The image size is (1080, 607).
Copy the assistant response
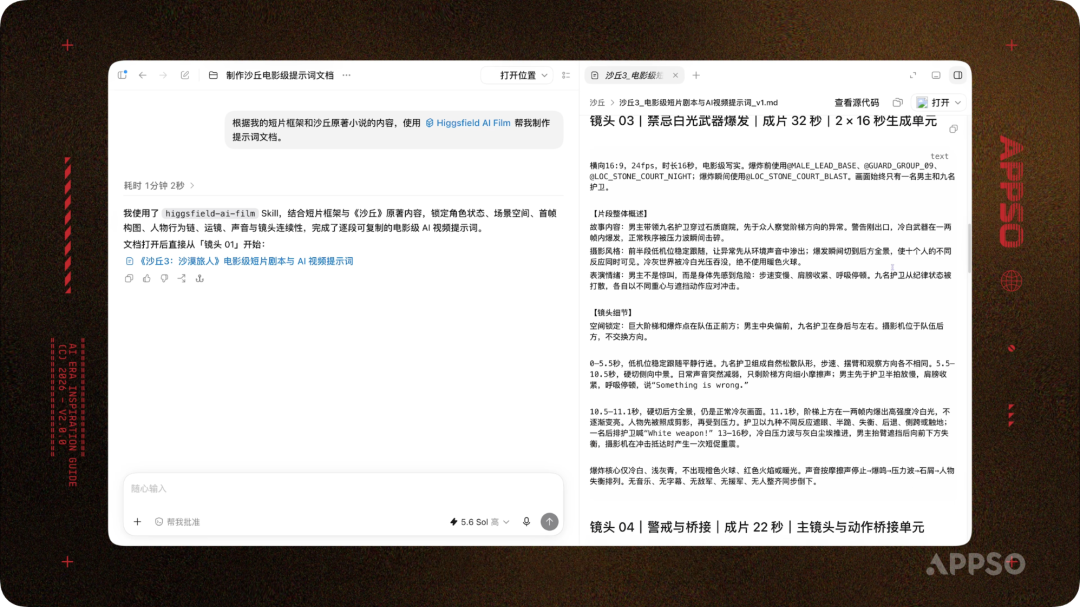click(129, 278)
